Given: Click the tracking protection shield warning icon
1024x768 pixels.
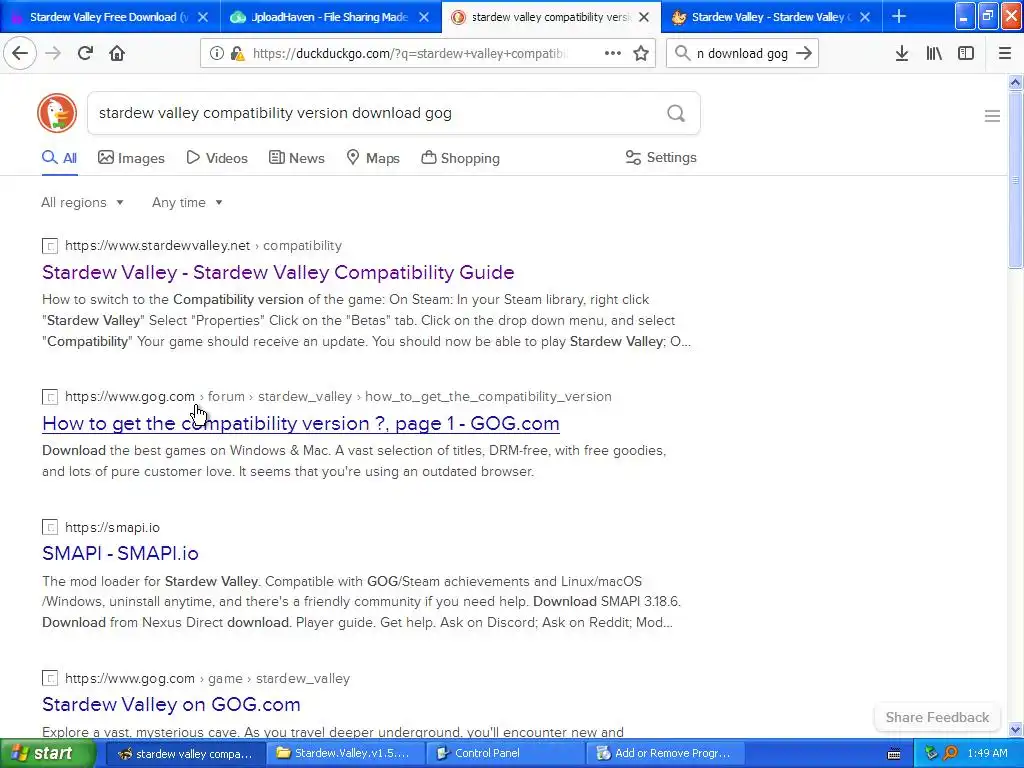Looking at the screenshot, I should (238, 54).
